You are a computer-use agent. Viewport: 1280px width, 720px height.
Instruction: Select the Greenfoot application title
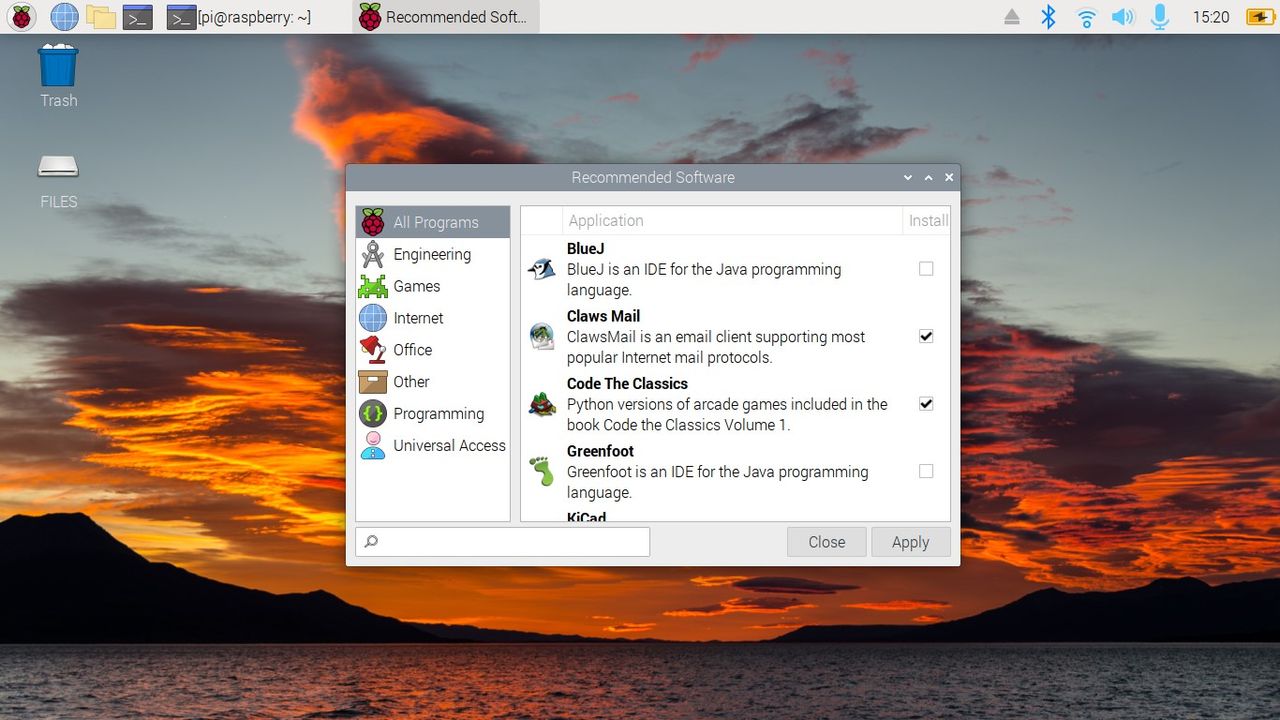click(600, 451)
